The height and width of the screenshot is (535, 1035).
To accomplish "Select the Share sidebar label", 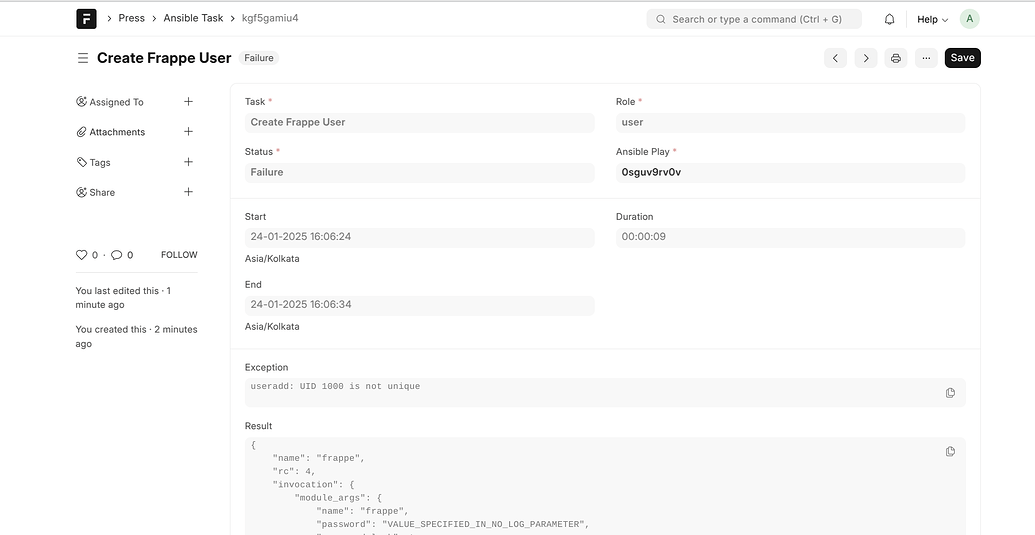I will (x=102, y=193).
